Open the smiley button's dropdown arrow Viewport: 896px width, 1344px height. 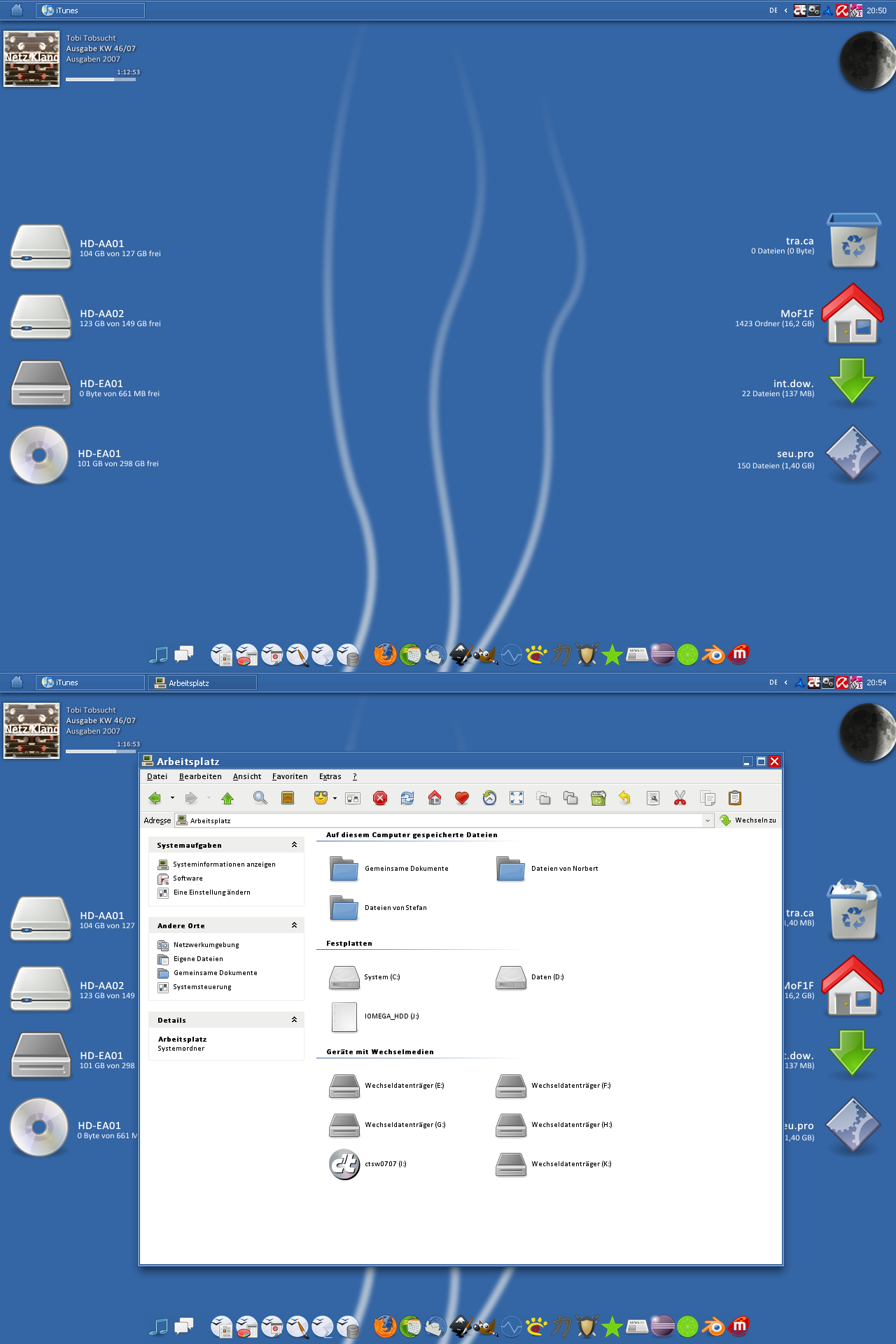pyautogui.click(x=335, y=798)
